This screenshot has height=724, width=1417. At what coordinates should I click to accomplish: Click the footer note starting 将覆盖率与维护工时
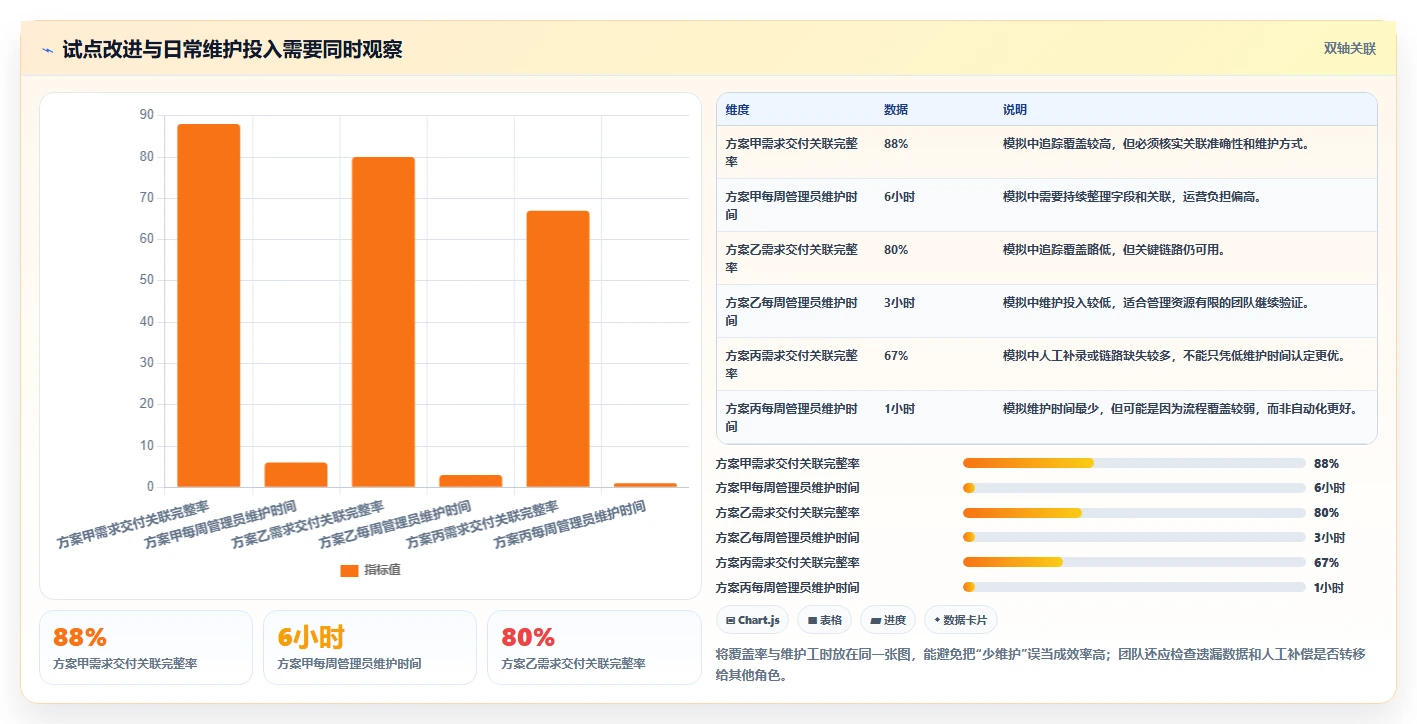point(1041,665)
